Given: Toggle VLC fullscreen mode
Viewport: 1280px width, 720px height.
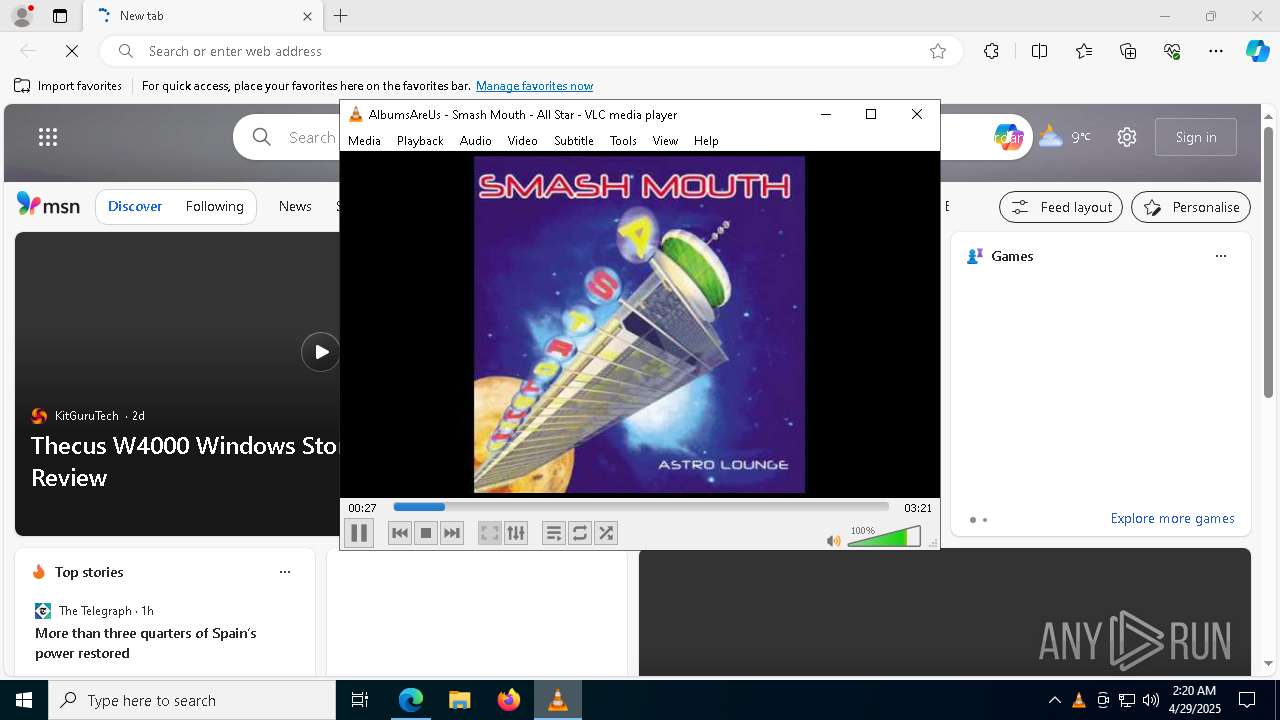Looking at the screenshot, I should click(489, 533).
